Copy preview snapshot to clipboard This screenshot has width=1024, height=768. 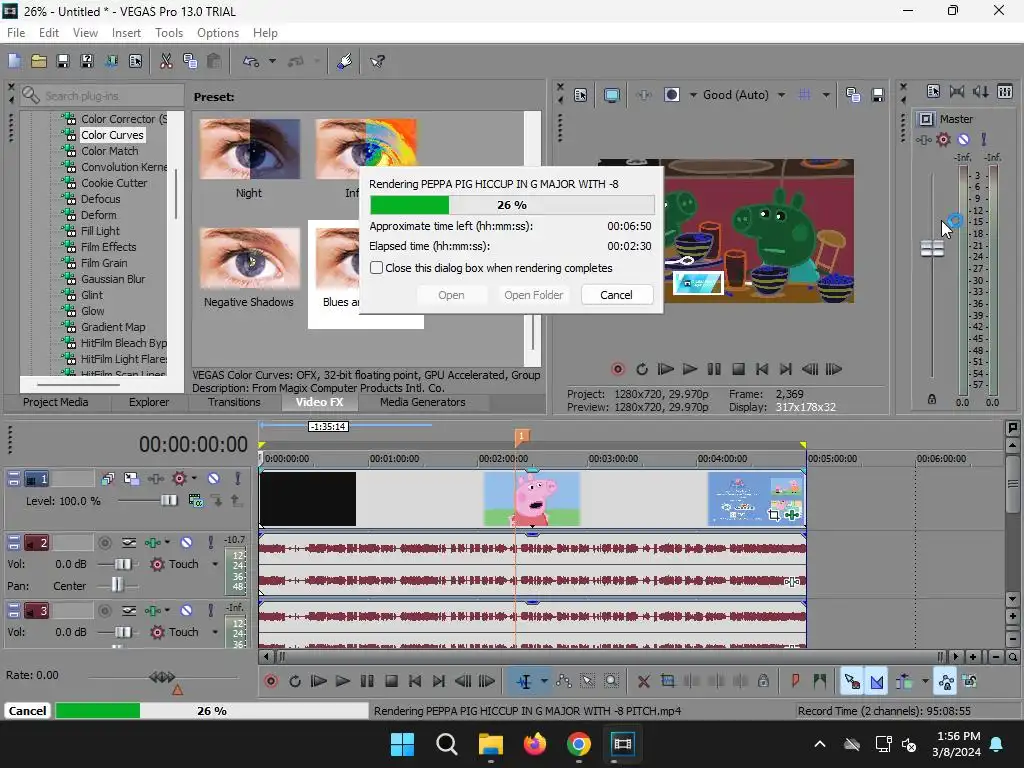click(x=852, y=95)
